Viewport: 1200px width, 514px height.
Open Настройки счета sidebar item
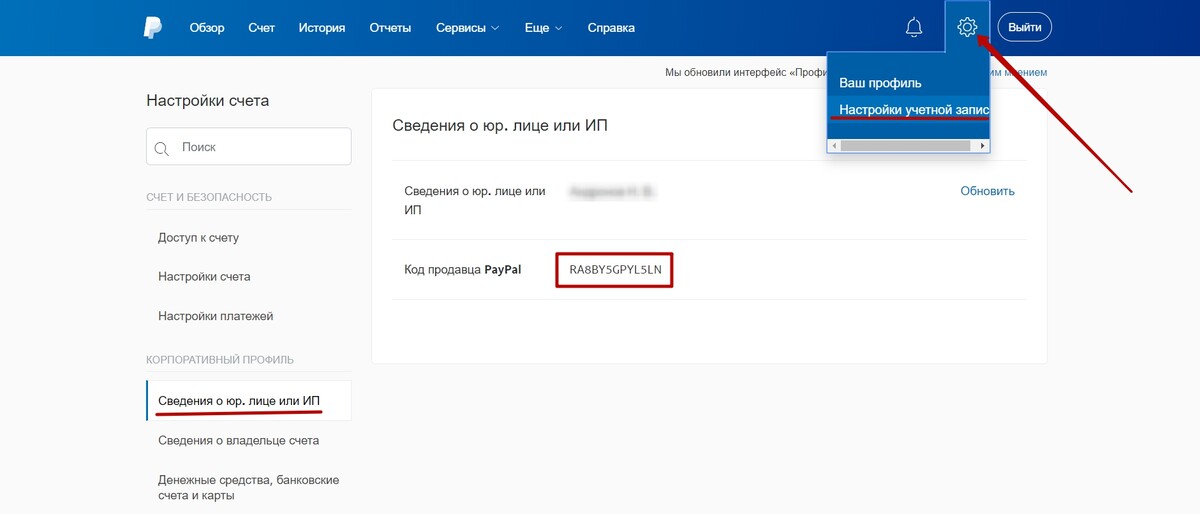204,276
